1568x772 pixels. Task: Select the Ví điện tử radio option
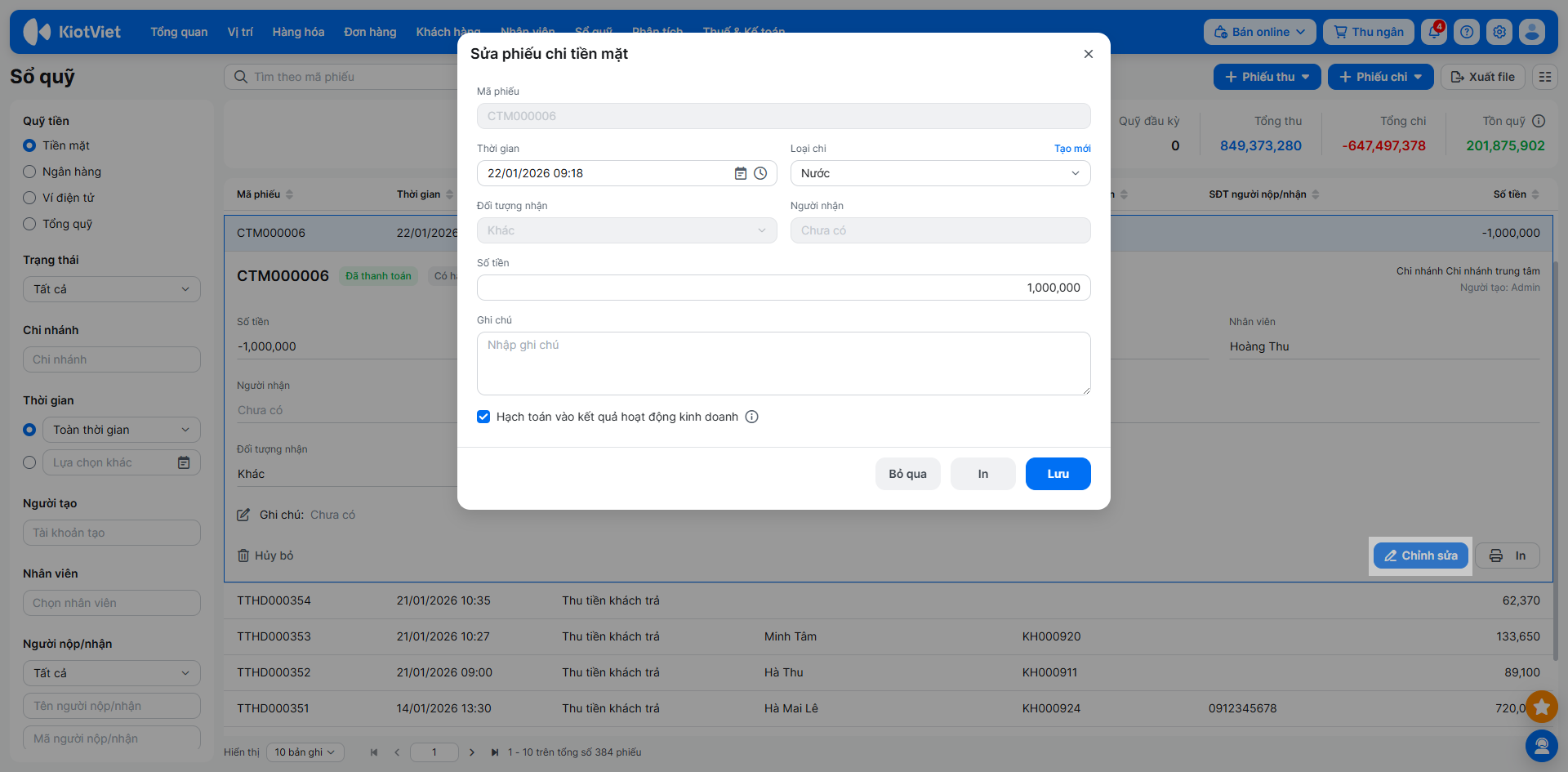pyautogui.click(x=29, y=198)
